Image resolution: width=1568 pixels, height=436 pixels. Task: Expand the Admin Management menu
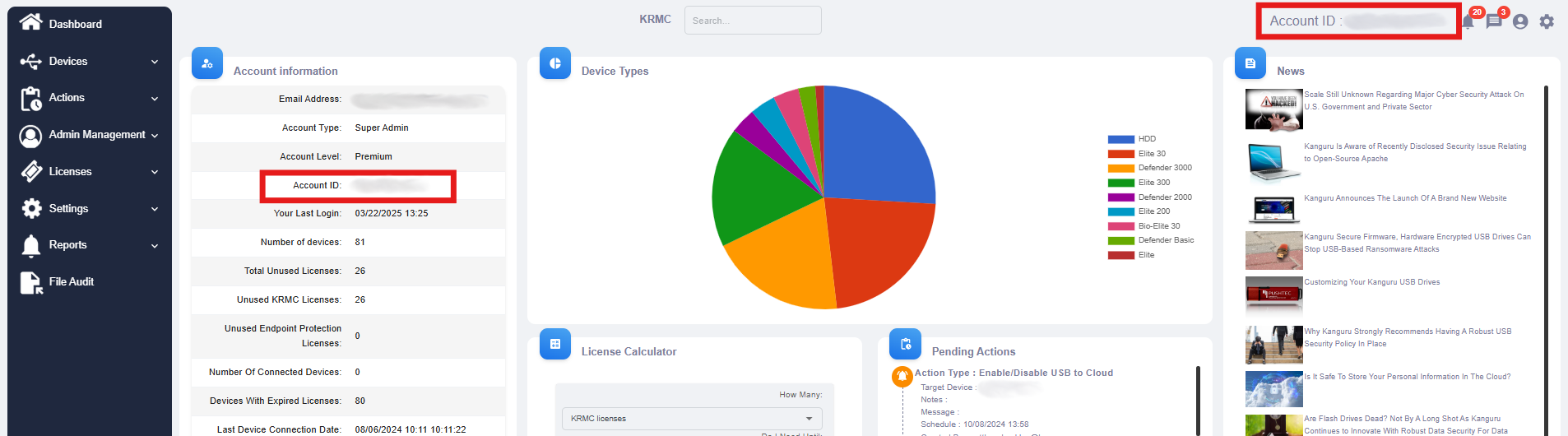pyautogui.click(x=89, y=135)
